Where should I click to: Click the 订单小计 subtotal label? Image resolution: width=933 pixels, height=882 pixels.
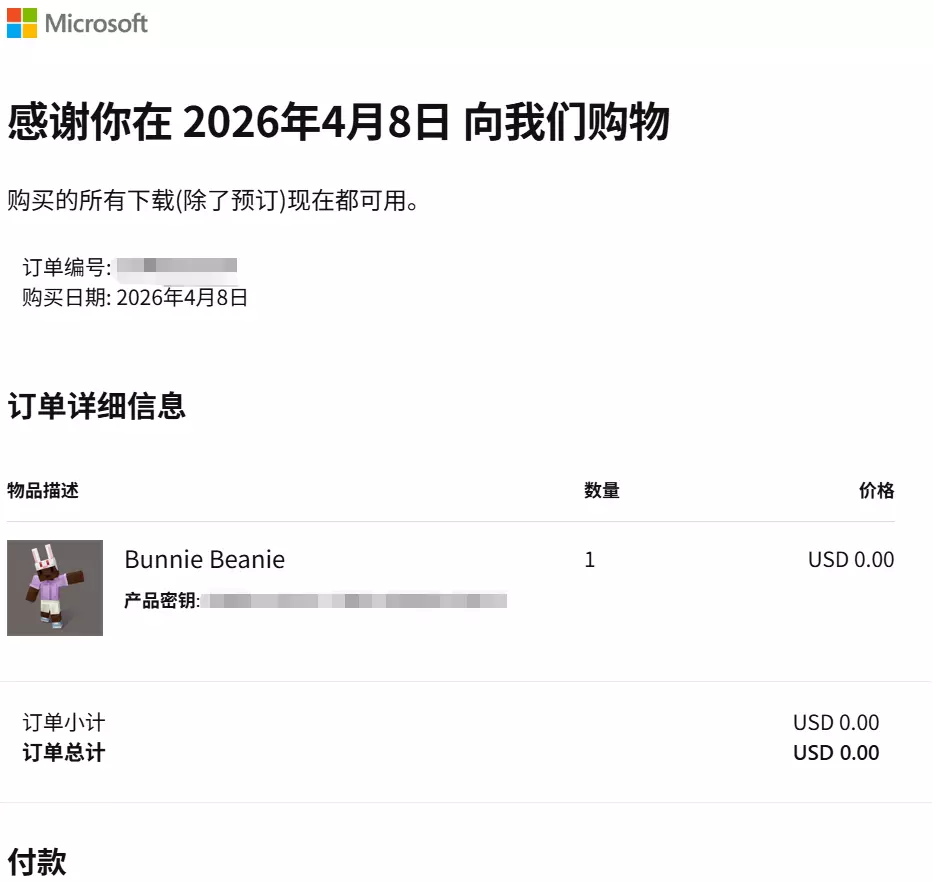tap(64, 722)
